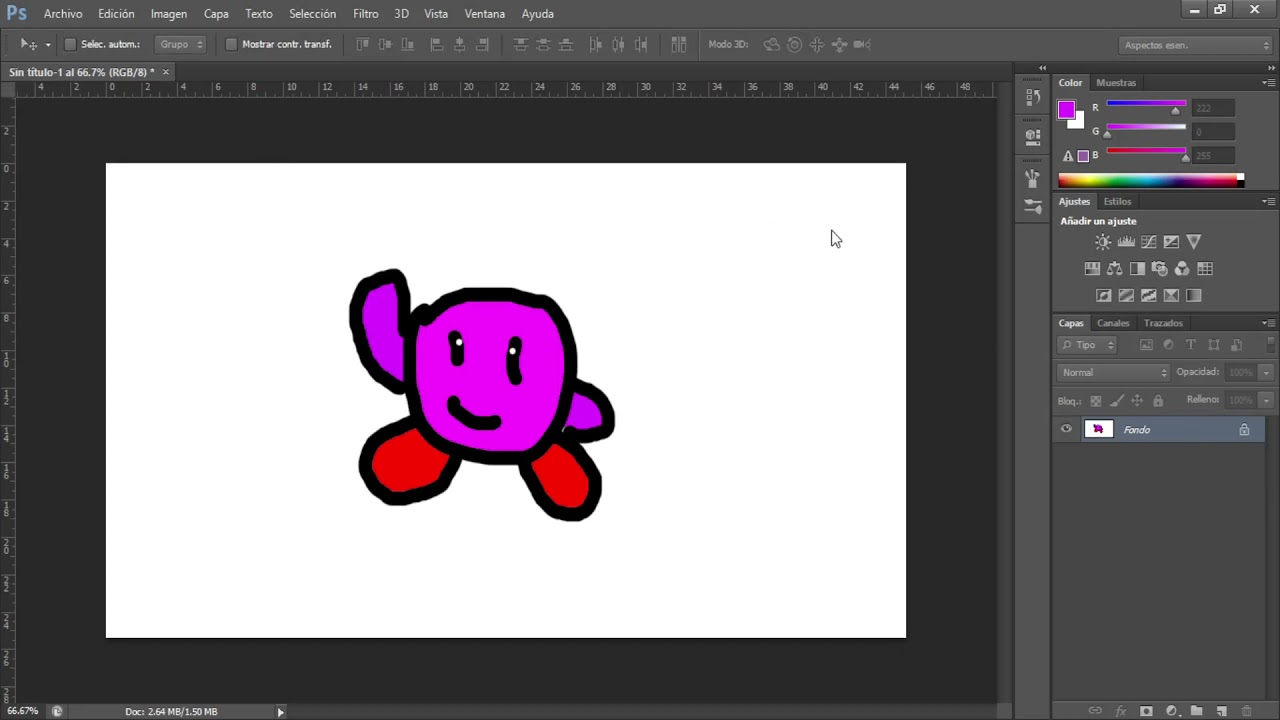Open the Capa menu
1280x720 pixels.
(216, 14)
